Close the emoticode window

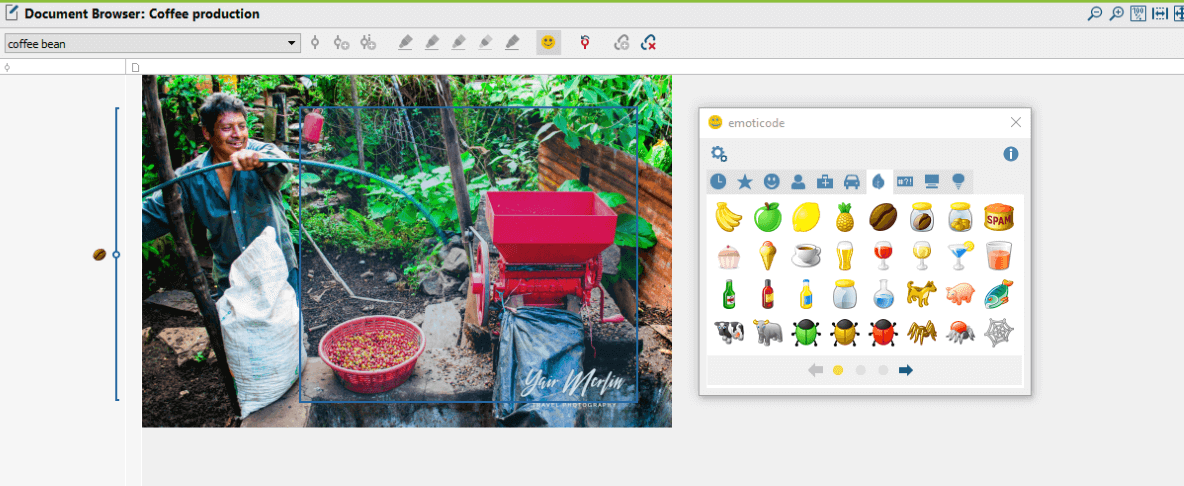(1016, 122)
